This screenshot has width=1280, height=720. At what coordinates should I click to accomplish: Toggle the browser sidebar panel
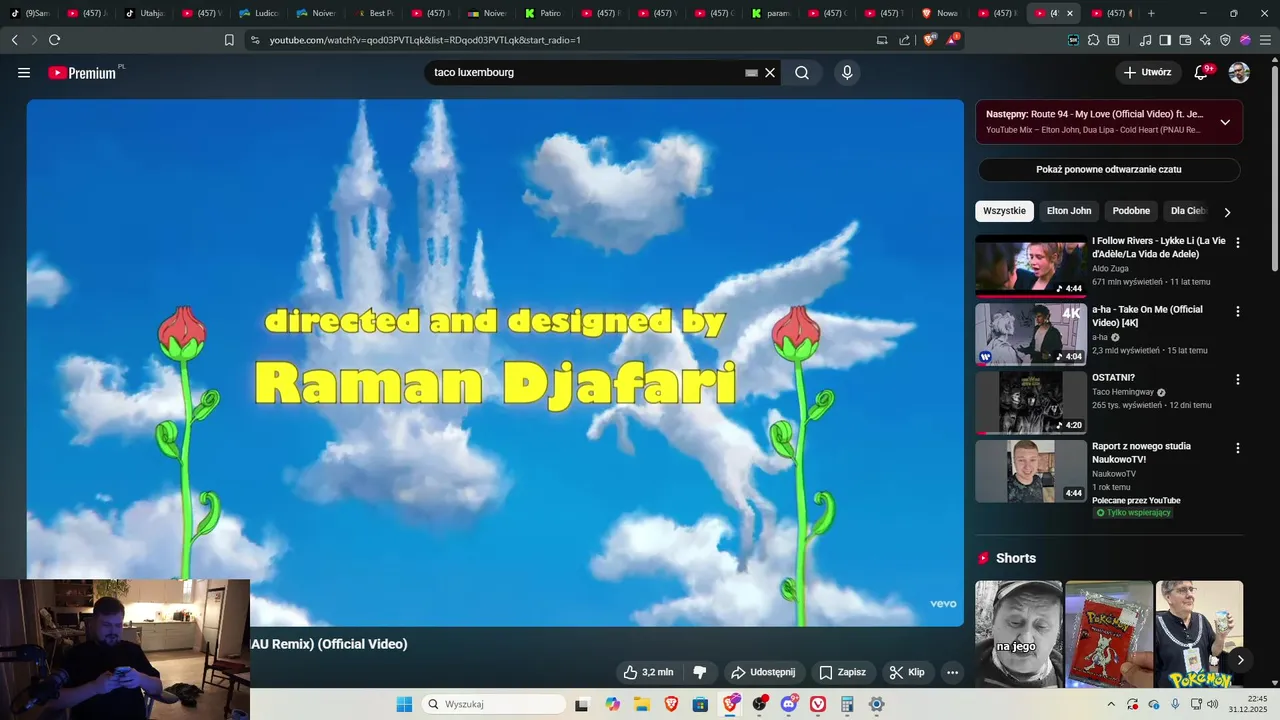(x=1165, y=40)
